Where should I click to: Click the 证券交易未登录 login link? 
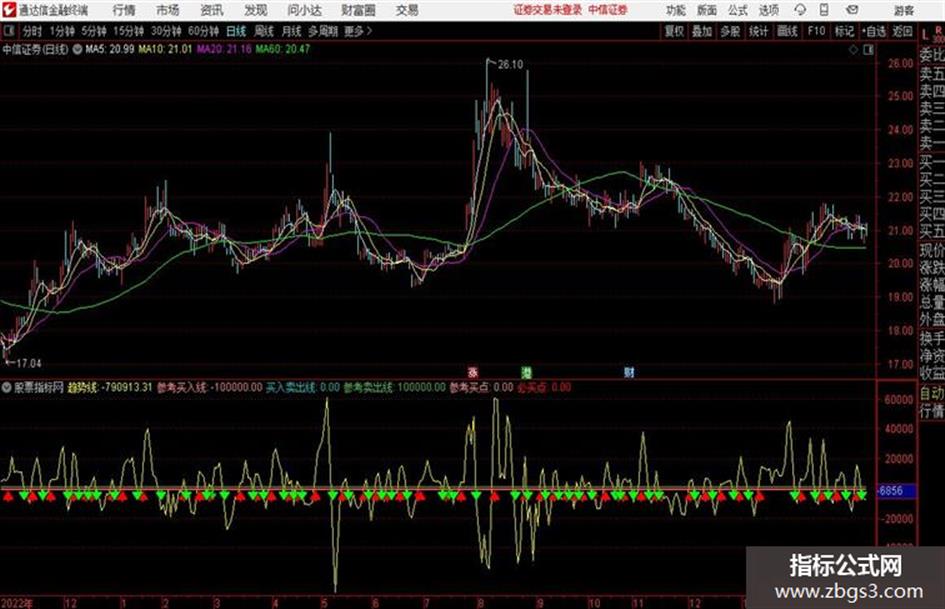(x=548, y=10)
